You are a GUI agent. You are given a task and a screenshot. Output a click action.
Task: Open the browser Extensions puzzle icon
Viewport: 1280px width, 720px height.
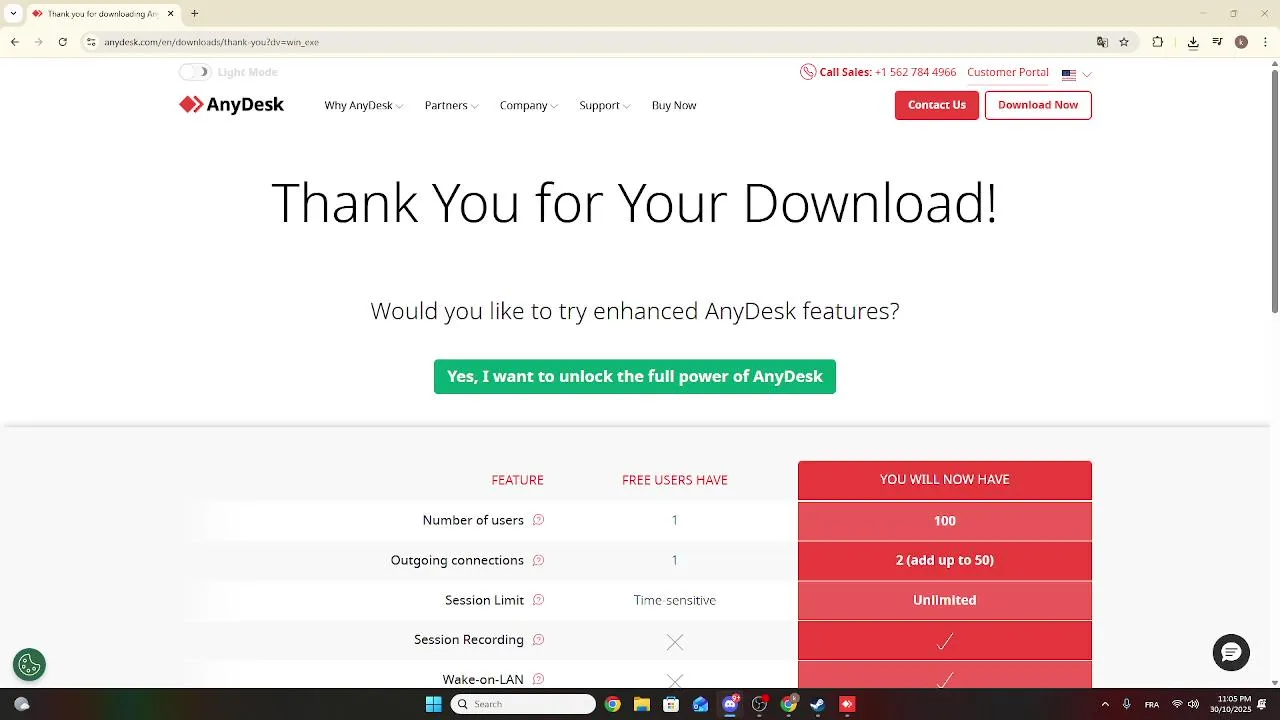(1158, 42)
